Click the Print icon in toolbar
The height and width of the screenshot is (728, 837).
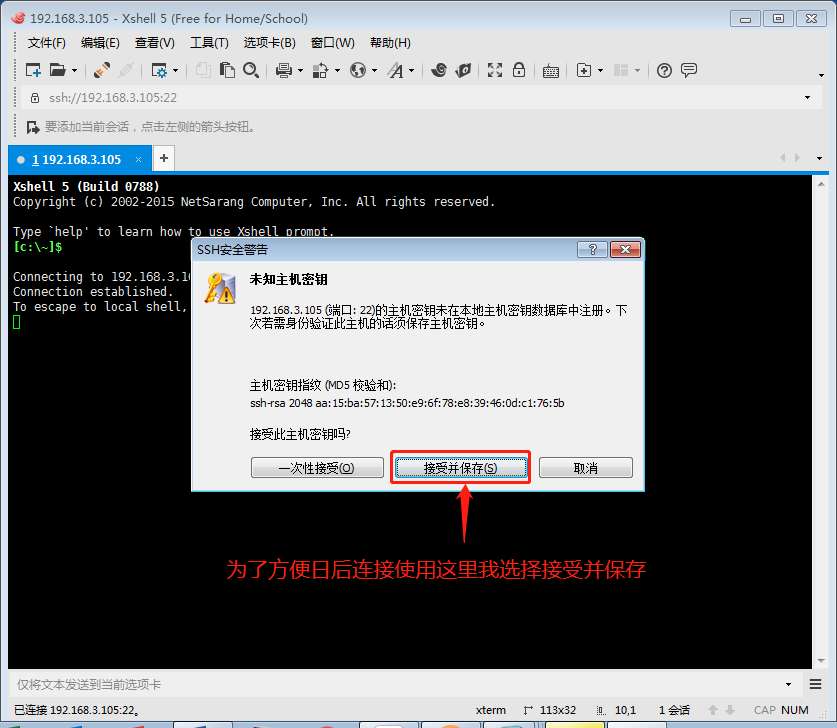pos(283,70)
